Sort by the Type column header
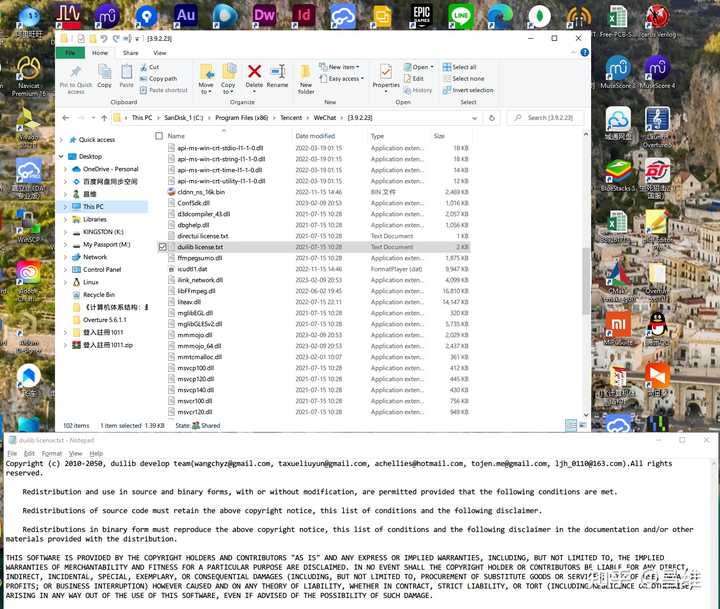Screen dimensions: 720x609 [377, 136]
